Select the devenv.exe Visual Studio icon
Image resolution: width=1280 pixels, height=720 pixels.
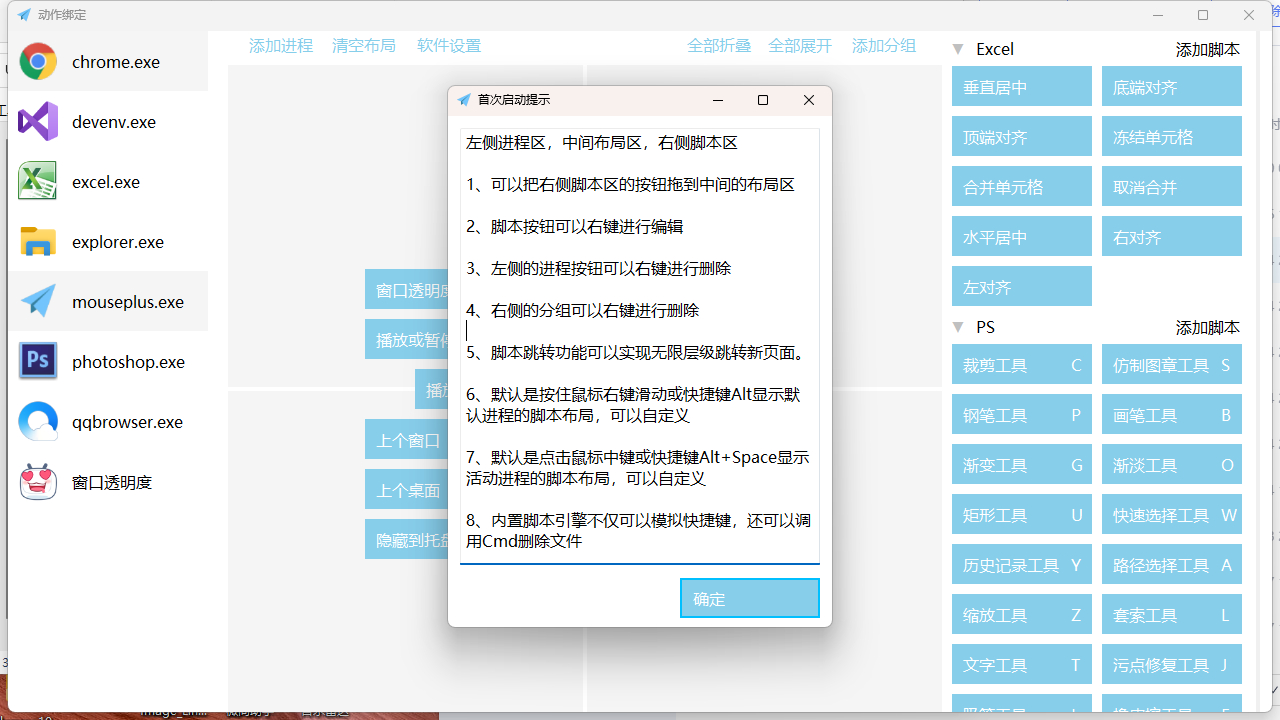click(x=38, y=122)
